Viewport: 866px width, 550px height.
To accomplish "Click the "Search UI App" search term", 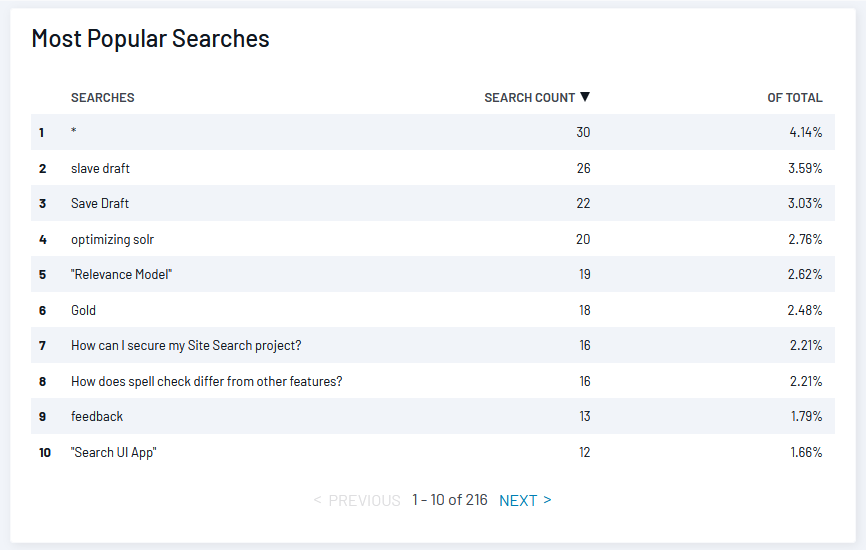I will pyautogui.click(x=114, y=453).
